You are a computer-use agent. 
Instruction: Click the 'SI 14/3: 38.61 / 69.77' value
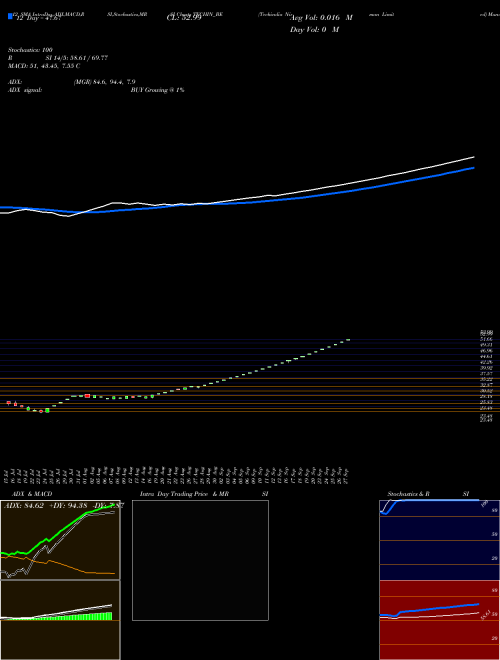tap(77, 58)
